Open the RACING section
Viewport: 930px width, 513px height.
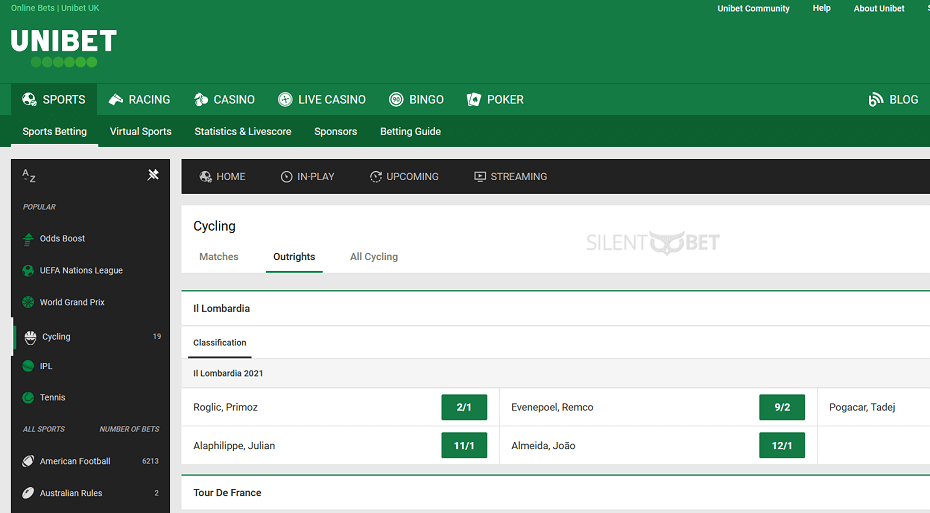pos(139,100)
